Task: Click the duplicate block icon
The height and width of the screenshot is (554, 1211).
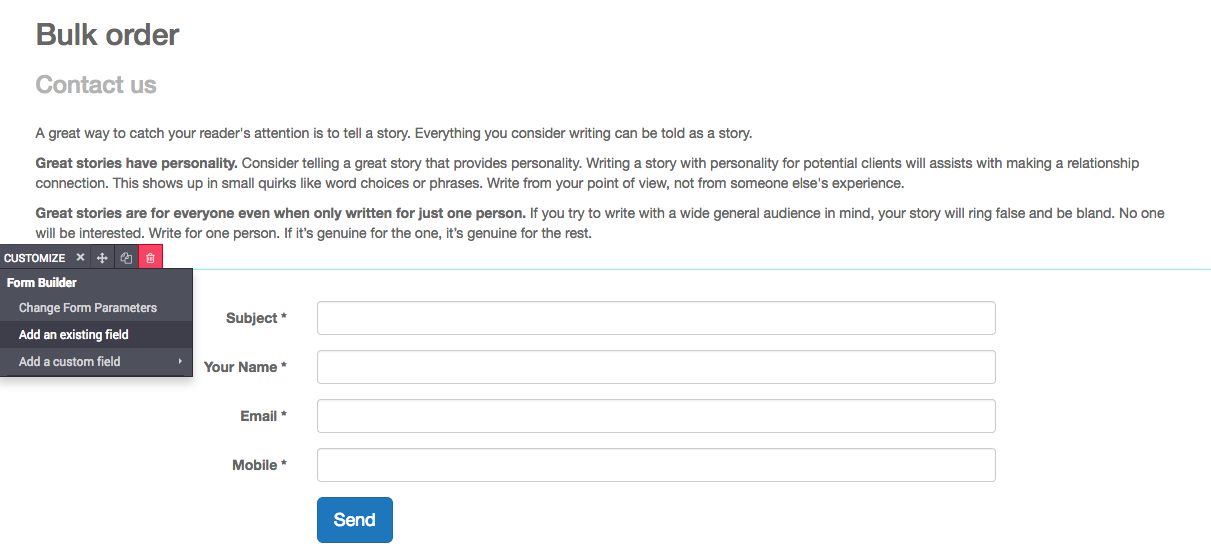Action: 126,258
